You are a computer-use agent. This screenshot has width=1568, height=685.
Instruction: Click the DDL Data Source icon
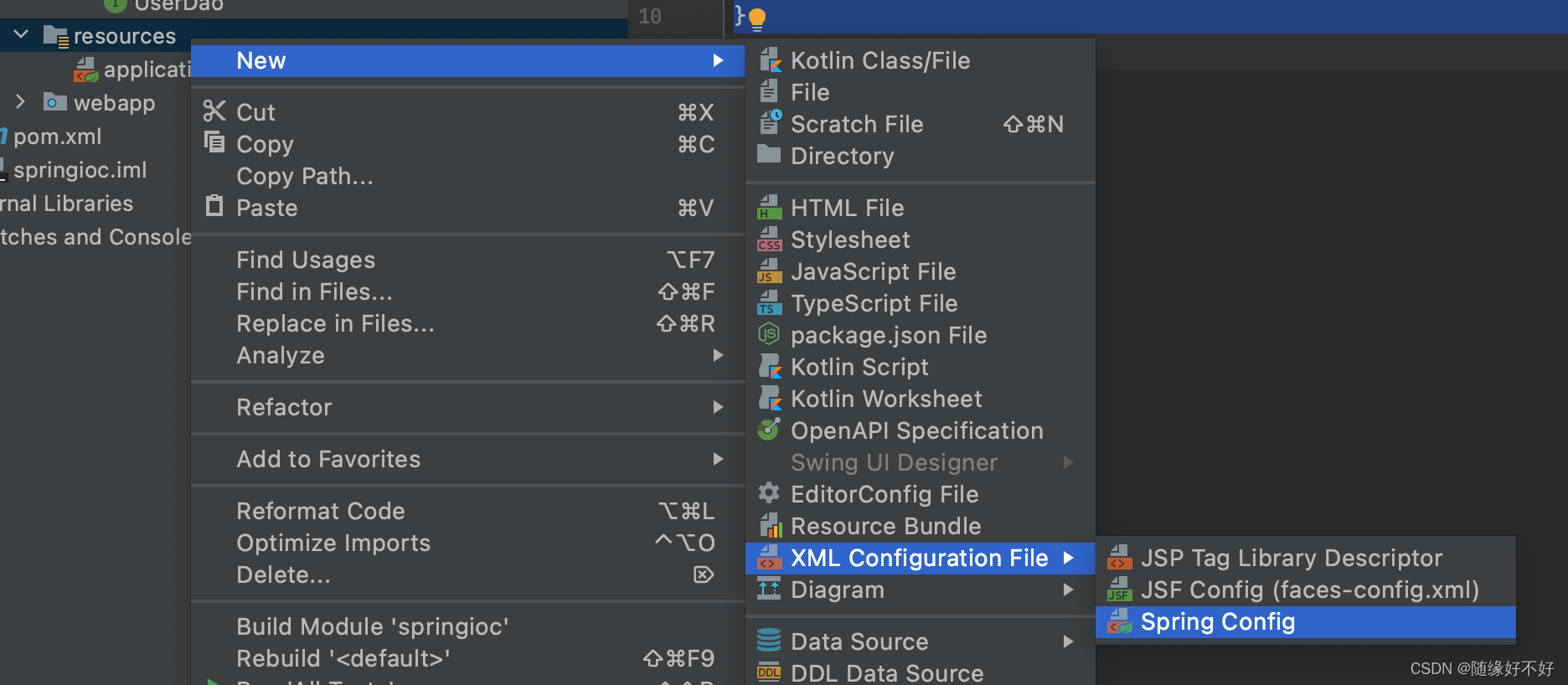click(769, 672)
